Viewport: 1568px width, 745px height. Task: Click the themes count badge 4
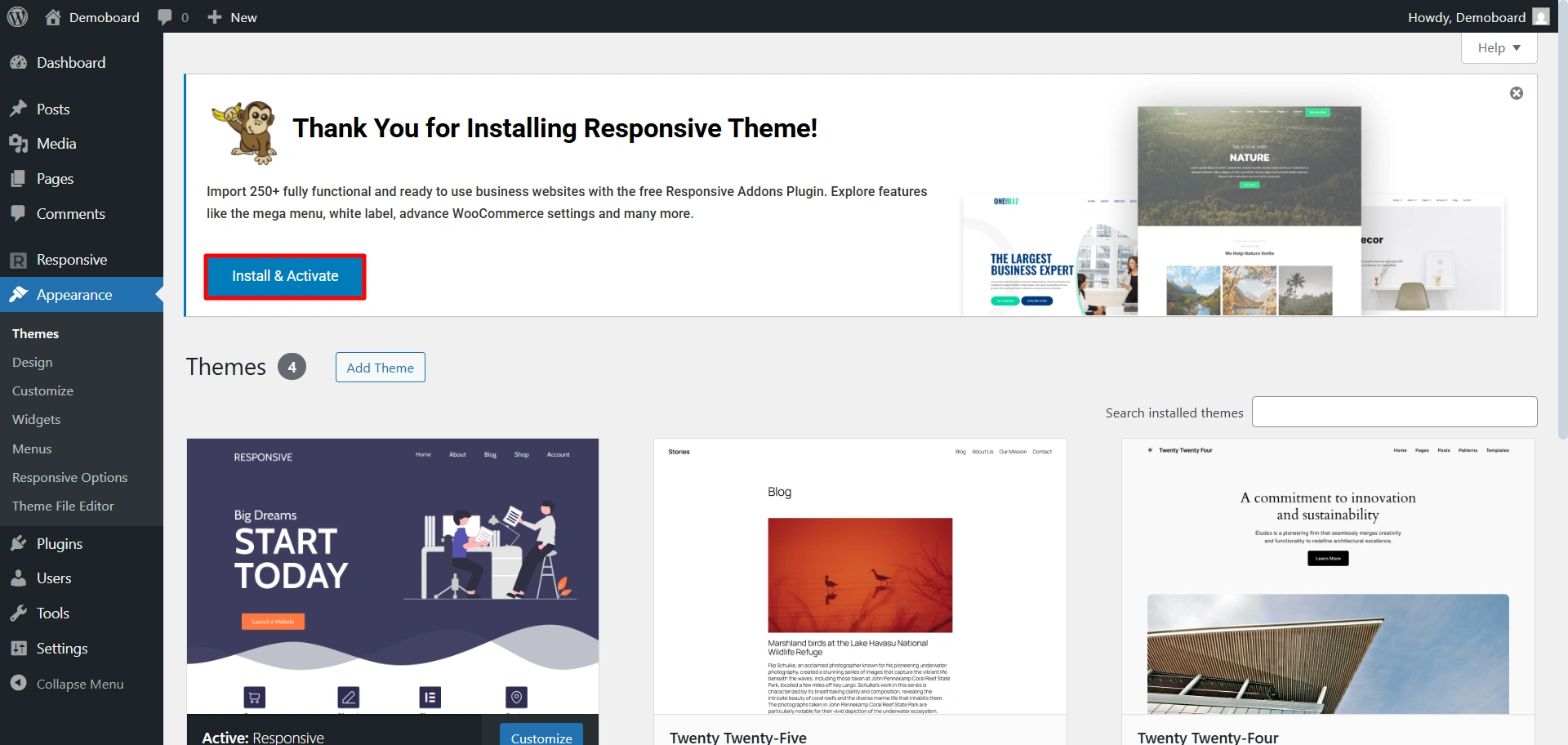pyautogui.click(x=292, y=367)
